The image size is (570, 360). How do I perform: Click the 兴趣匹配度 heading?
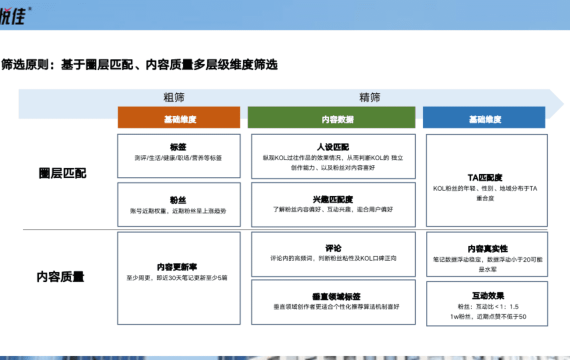click(333, 200)
